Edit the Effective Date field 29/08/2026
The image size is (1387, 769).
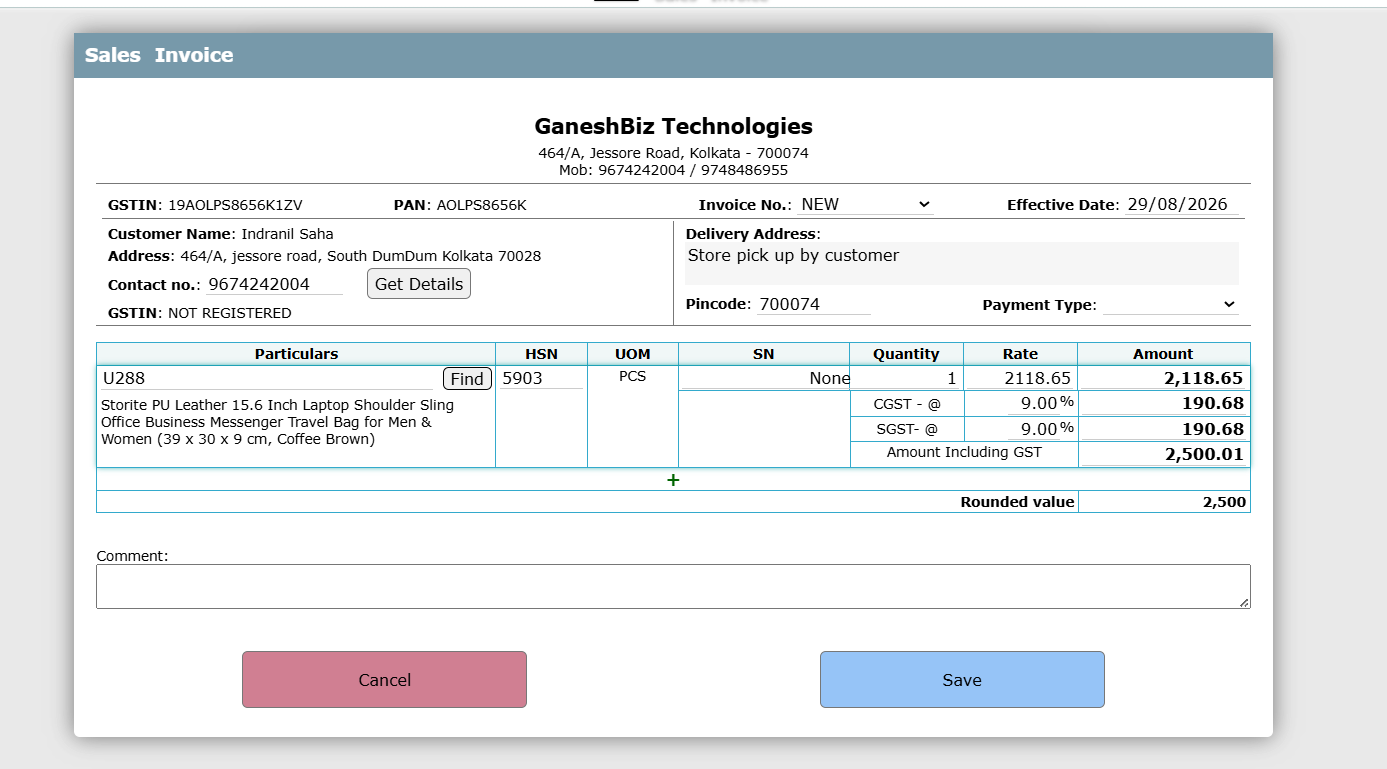coord(1182,204)
